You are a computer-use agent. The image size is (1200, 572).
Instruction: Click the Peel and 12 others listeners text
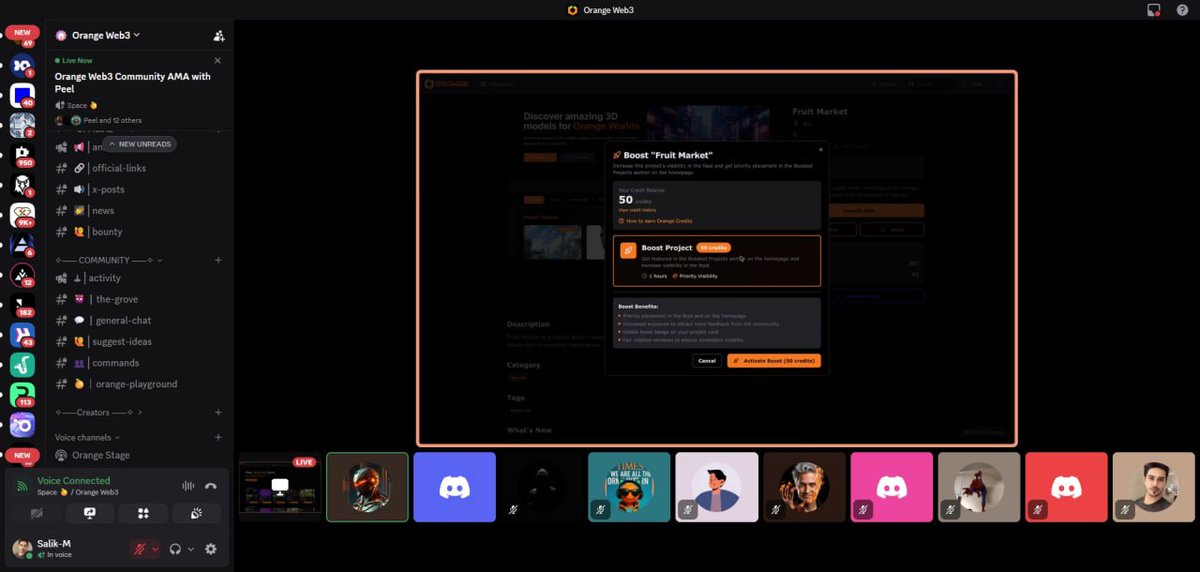112,120
